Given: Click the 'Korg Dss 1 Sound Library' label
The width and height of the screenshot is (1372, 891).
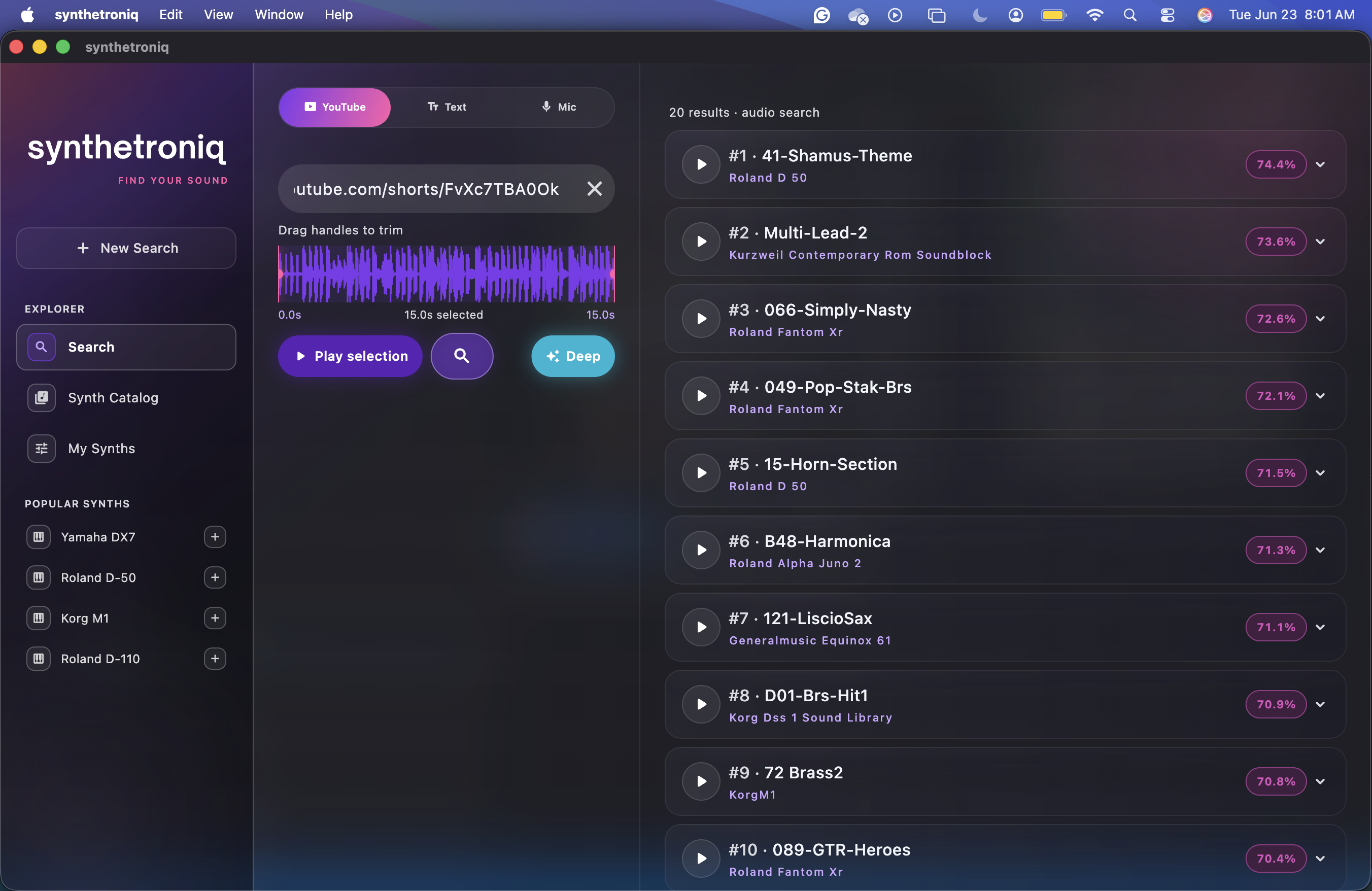Looking at the screenshot, I should 810,717.
